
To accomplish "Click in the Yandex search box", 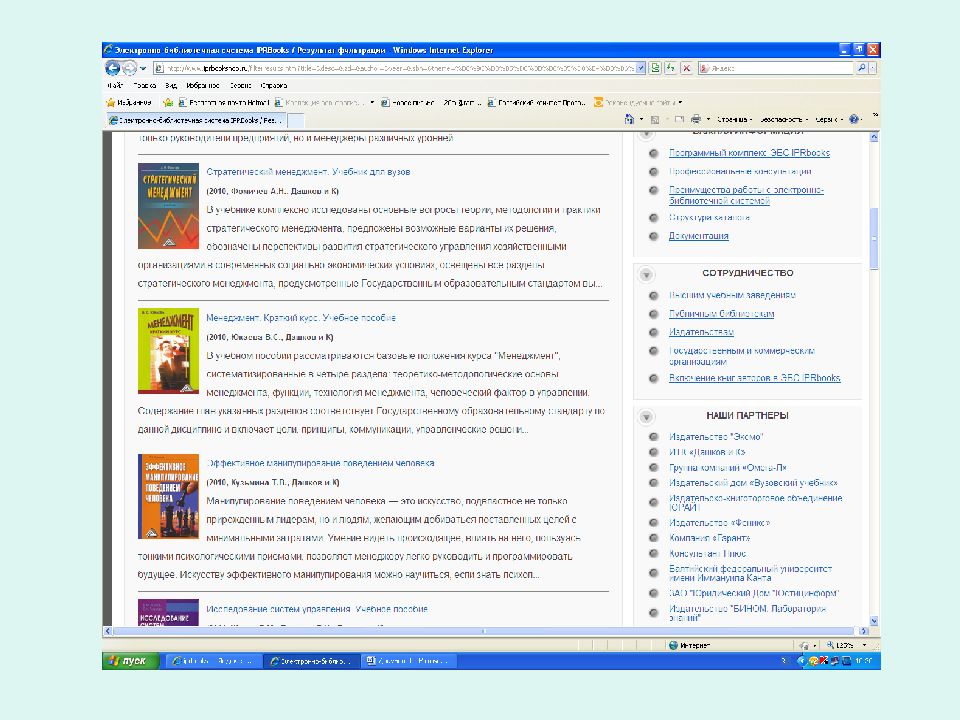I will [x=778, y=68].
